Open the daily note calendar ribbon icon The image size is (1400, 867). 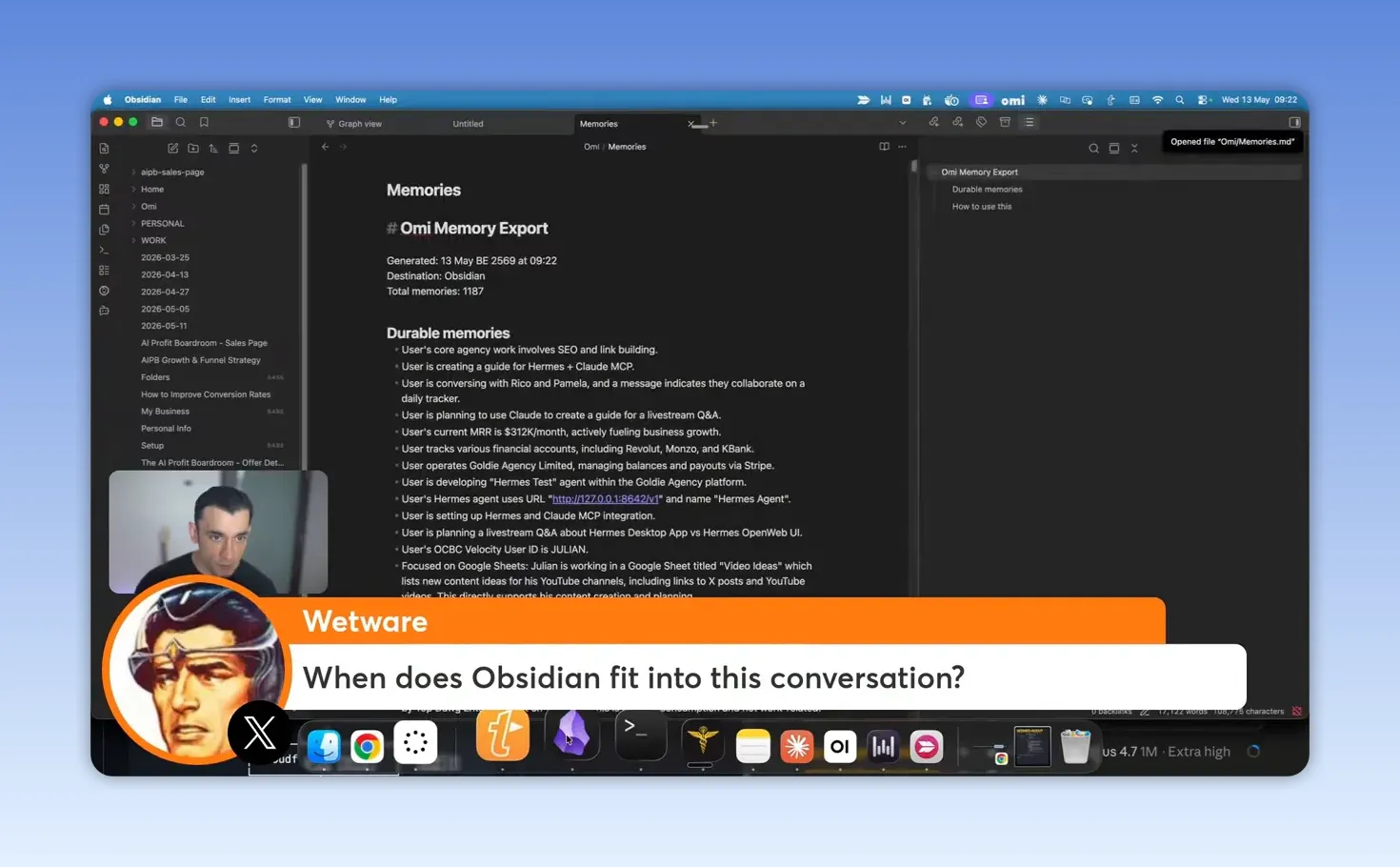(x=104, y=210)
